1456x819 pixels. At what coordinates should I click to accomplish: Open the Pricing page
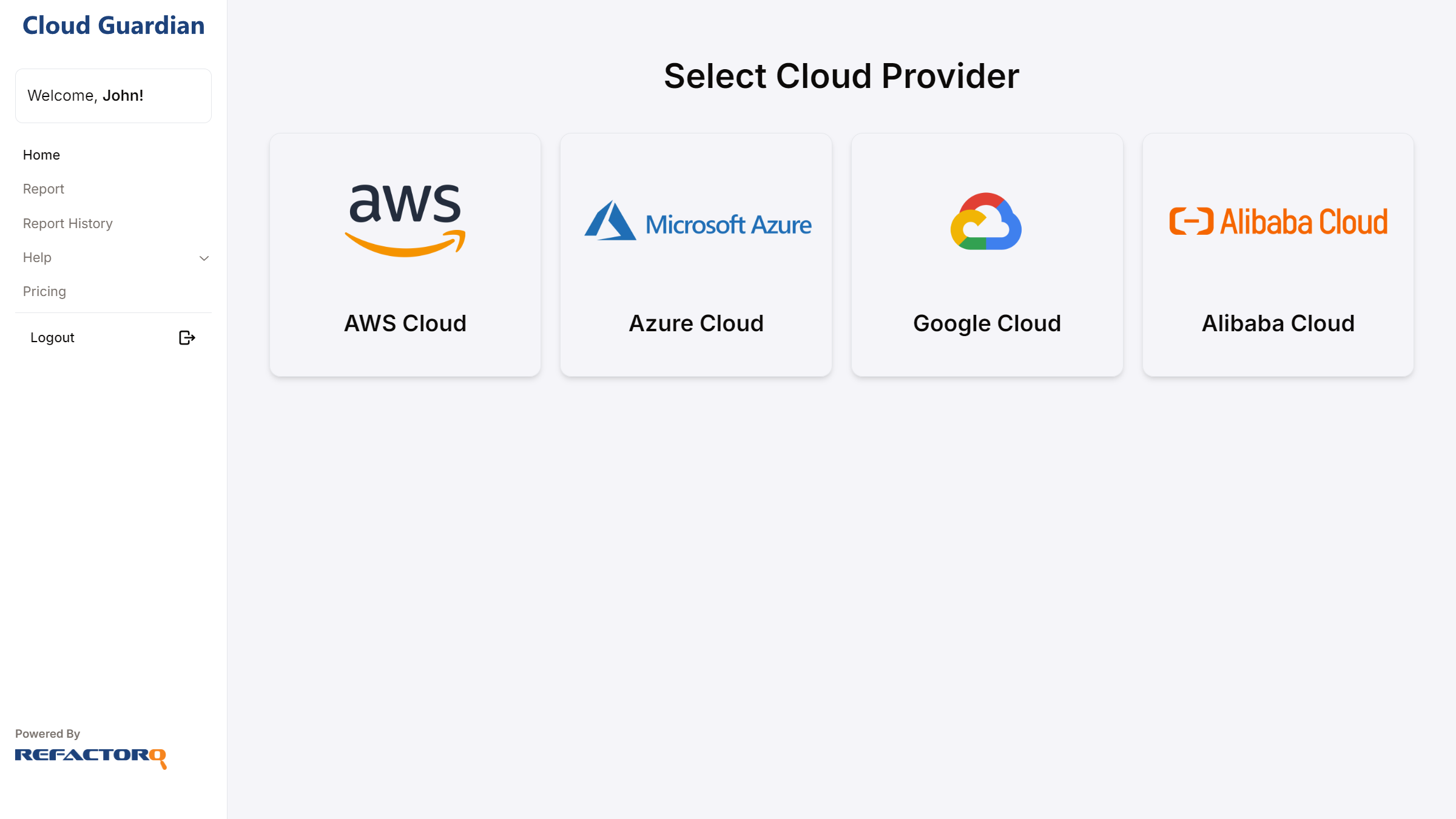click(44, 291)
